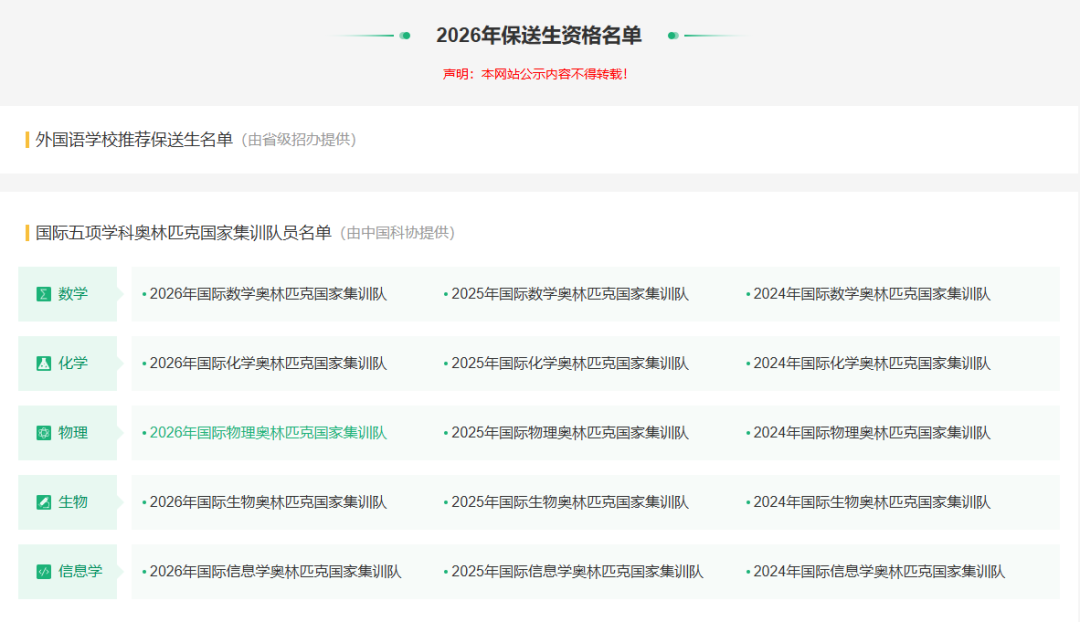
Task: Open 2024年国际数学奥林匹克国家集训队 list
Action: pos(871,294)
